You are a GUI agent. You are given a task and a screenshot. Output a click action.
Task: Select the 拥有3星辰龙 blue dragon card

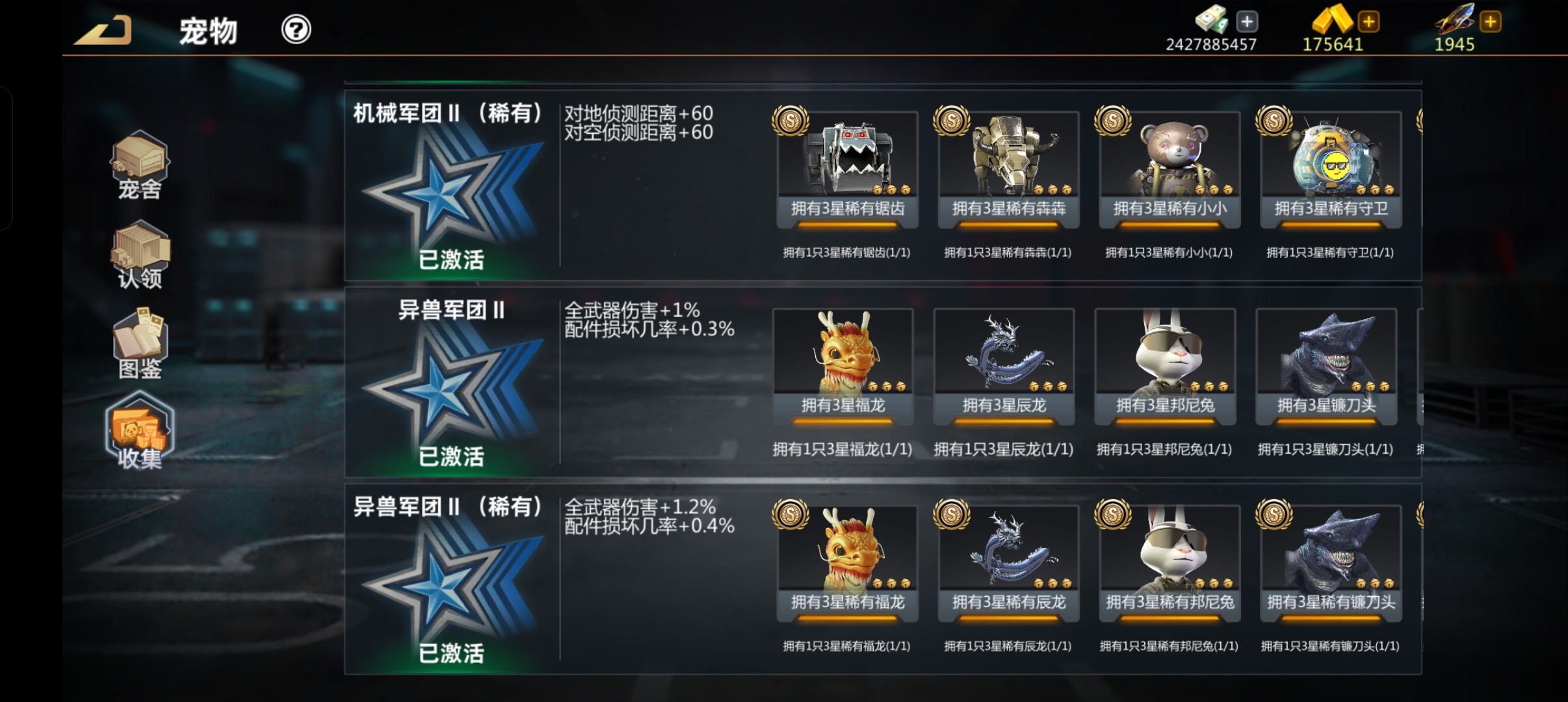click(1004, 367)
